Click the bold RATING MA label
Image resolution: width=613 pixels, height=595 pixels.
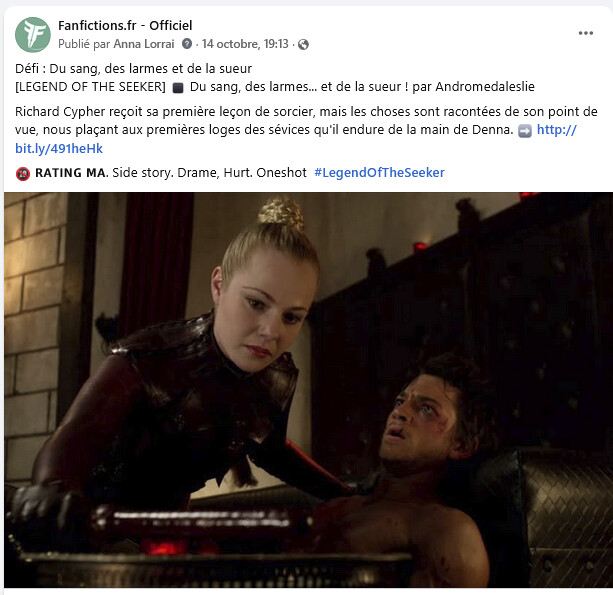point(71,173)
